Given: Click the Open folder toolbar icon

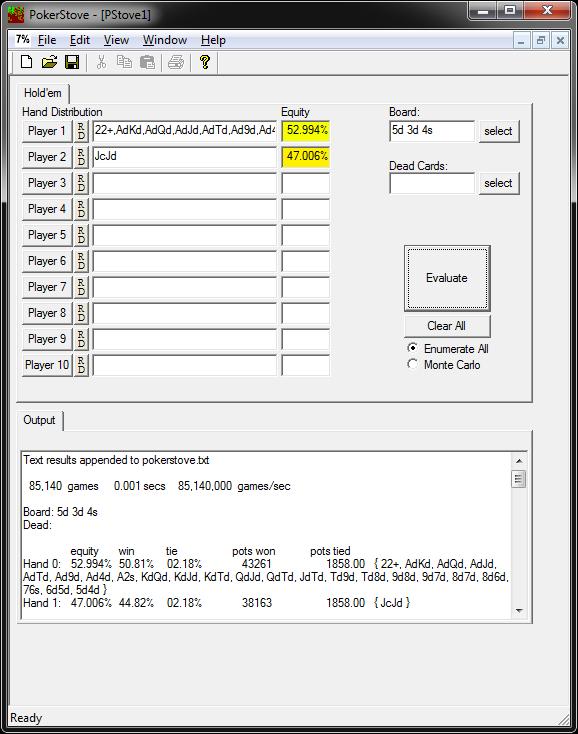Looking at the screenshot, I should tap(49, 62).
